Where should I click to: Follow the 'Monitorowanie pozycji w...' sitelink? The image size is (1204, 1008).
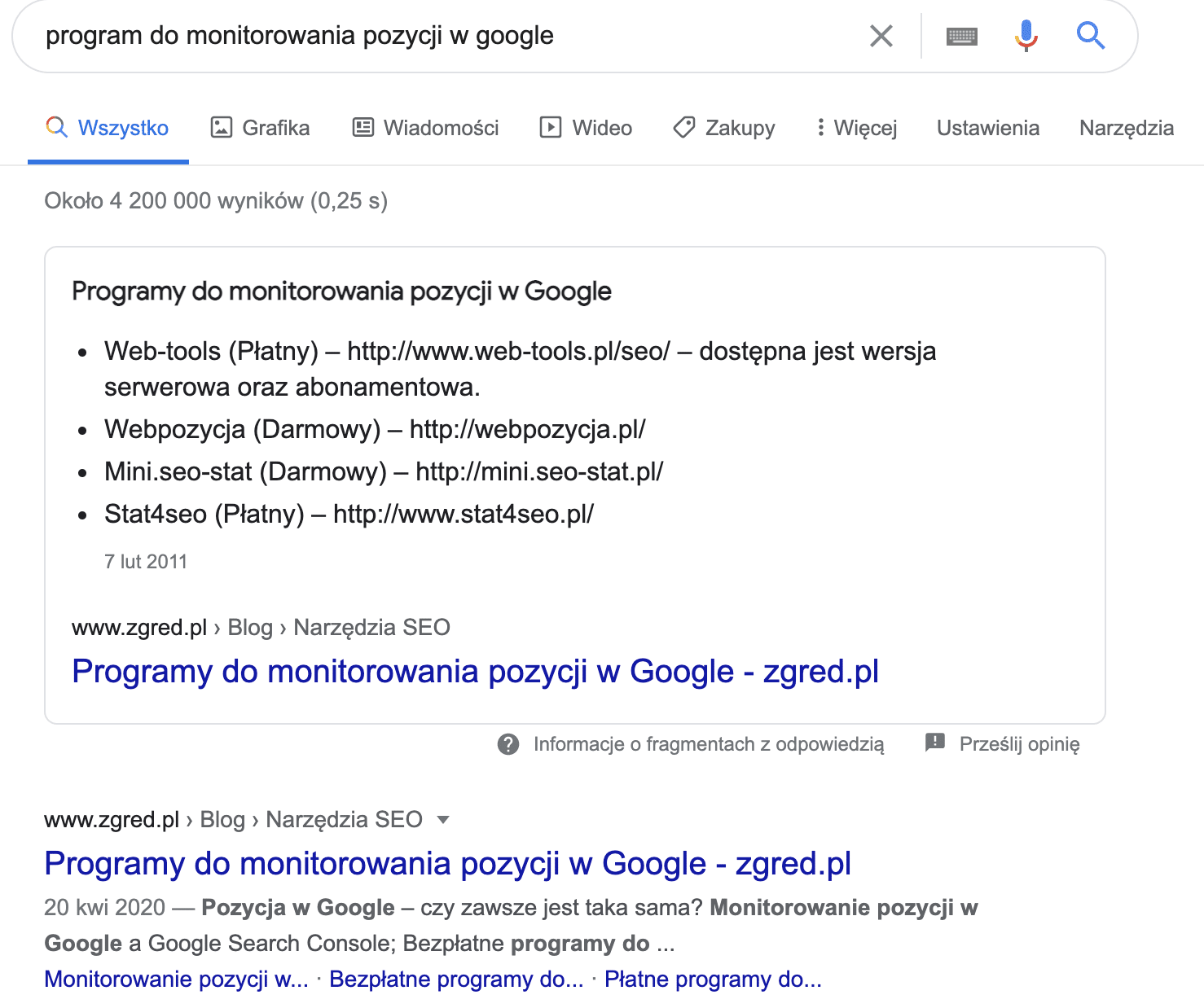pos(176,979)
